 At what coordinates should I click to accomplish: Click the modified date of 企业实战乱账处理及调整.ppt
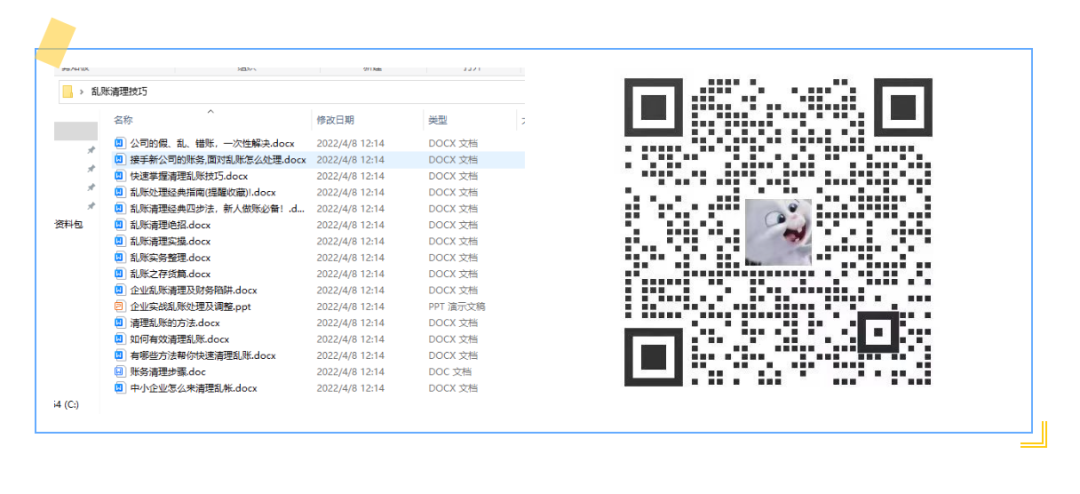tap(350, 307)
